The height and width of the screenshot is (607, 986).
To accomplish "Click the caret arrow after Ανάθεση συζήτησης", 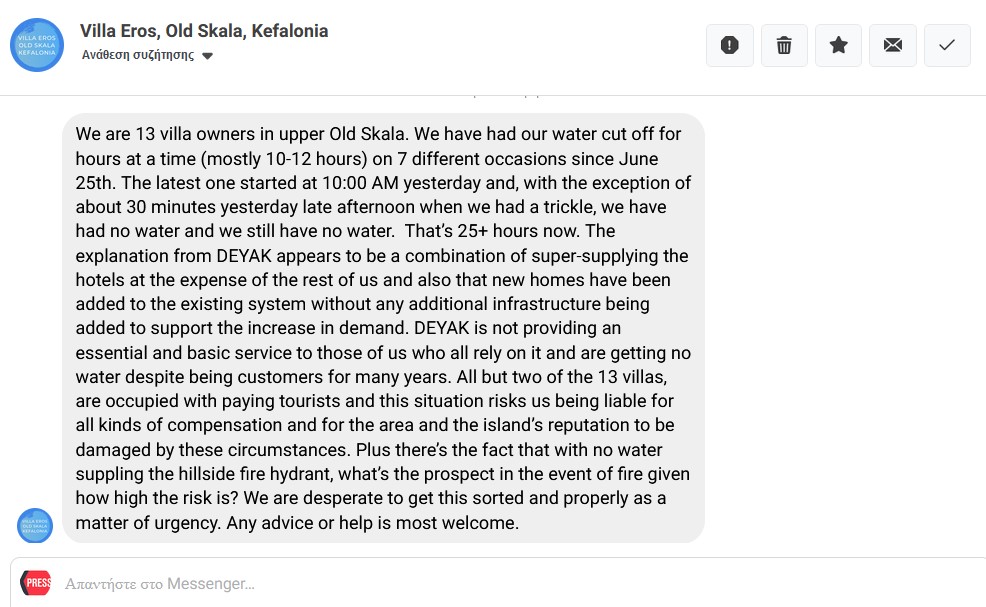I will tap(208, 56).
